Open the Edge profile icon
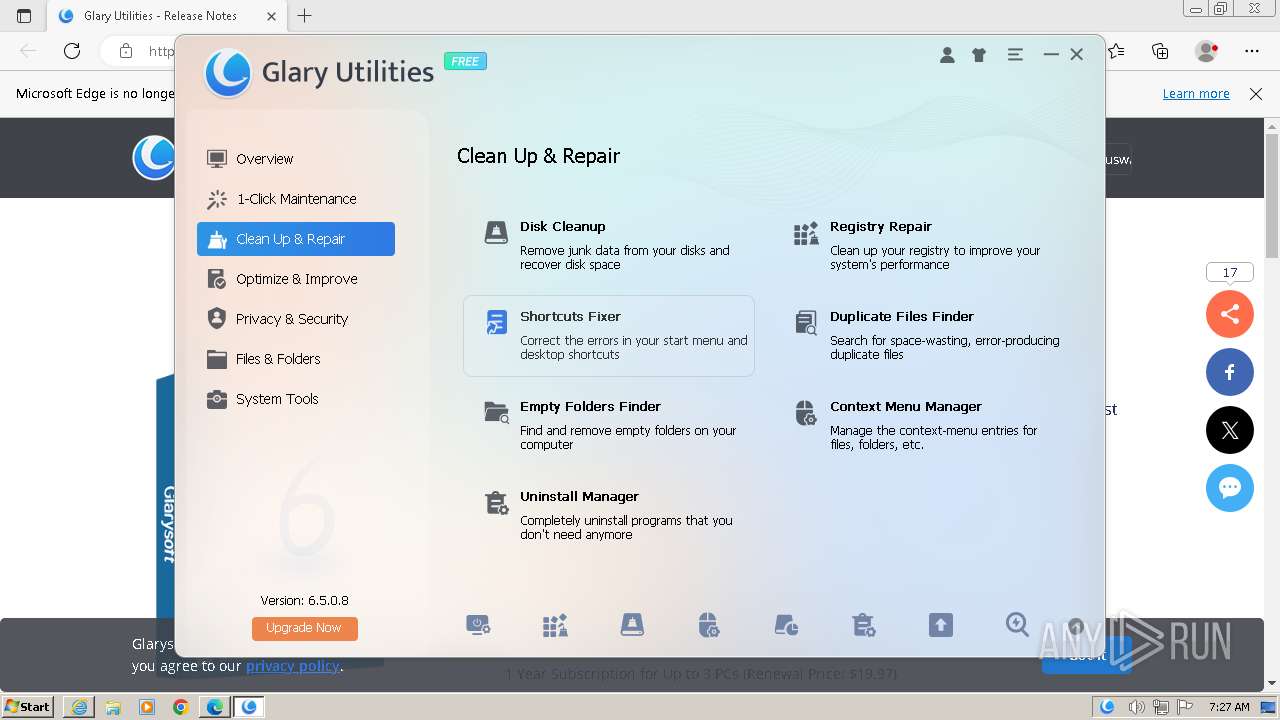This screenshot has height=720, width=1280. (x=1206, y=51)
